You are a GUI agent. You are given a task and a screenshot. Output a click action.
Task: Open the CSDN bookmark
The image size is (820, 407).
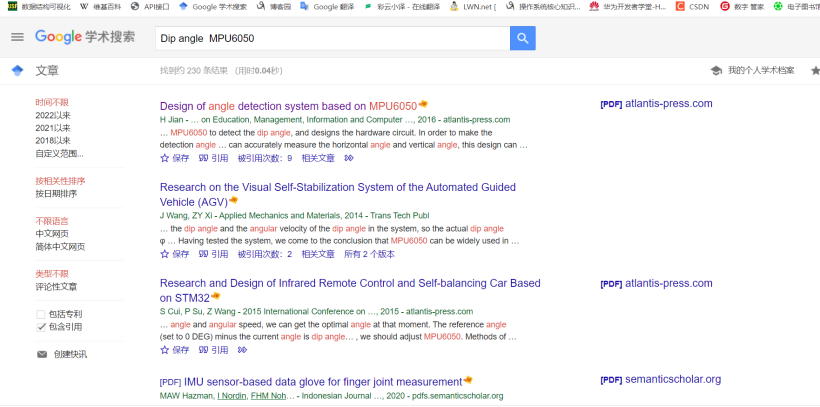693,7
